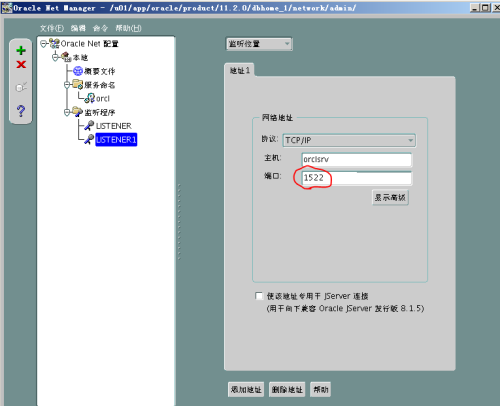Open the 文件(F) menu
Viewport: 500px width, 406px height.
[52, 28]
